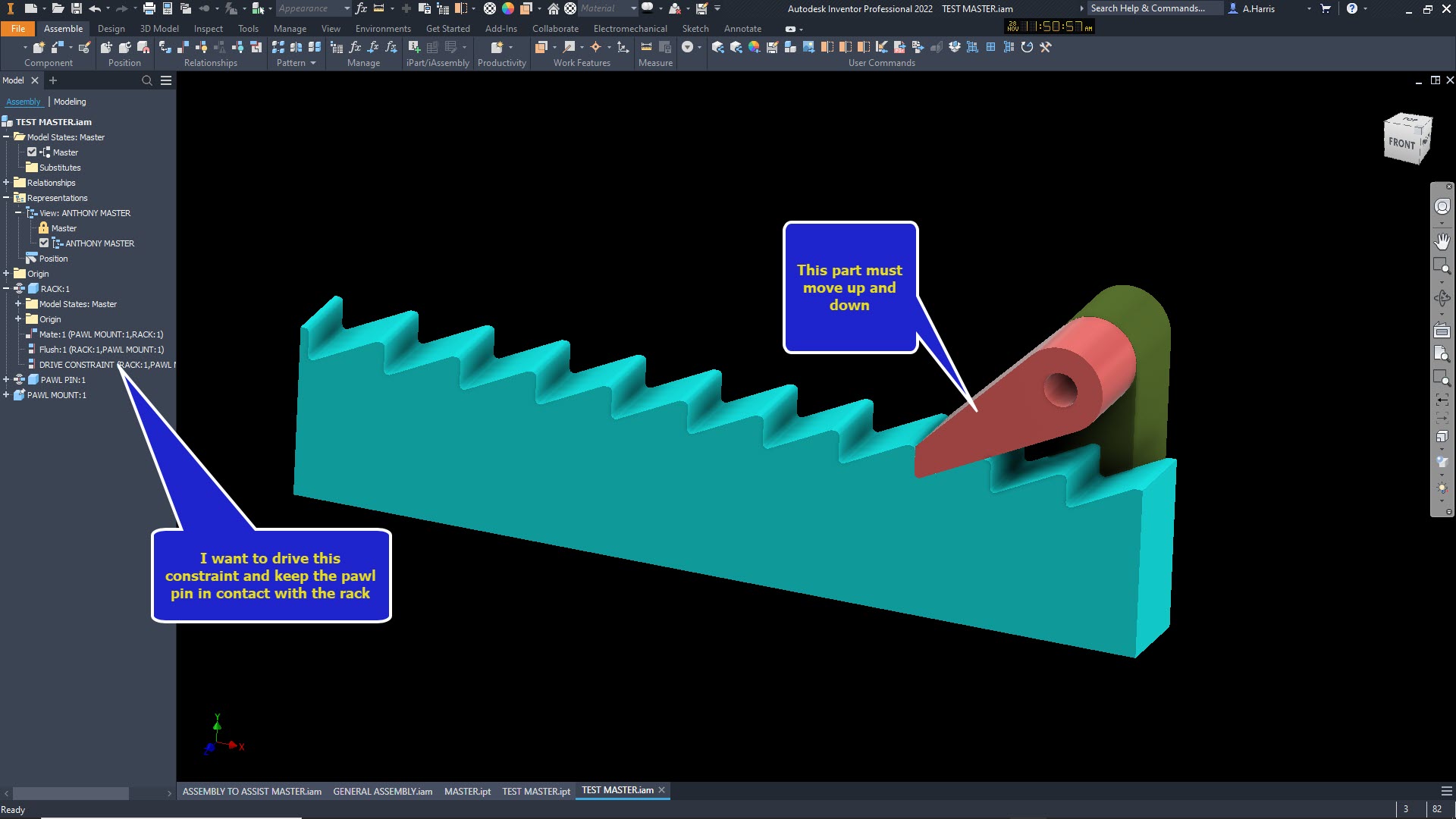Image resolution: width=1456 pixels, height=819 pixels.
Task: Click the Pan hand tool on right navigation bar
Action: point(1443,241)
